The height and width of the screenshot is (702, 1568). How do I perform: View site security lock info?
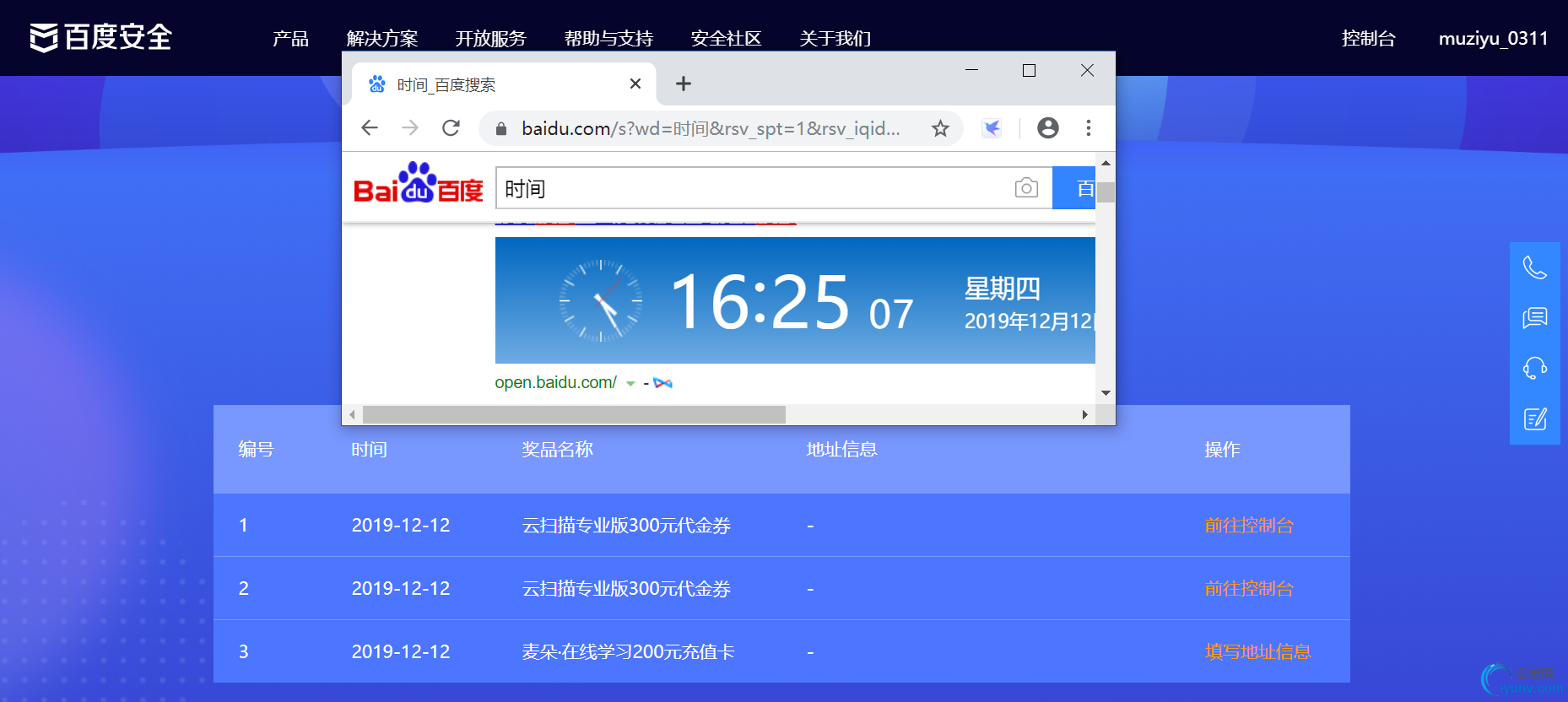tap(501, 128)
